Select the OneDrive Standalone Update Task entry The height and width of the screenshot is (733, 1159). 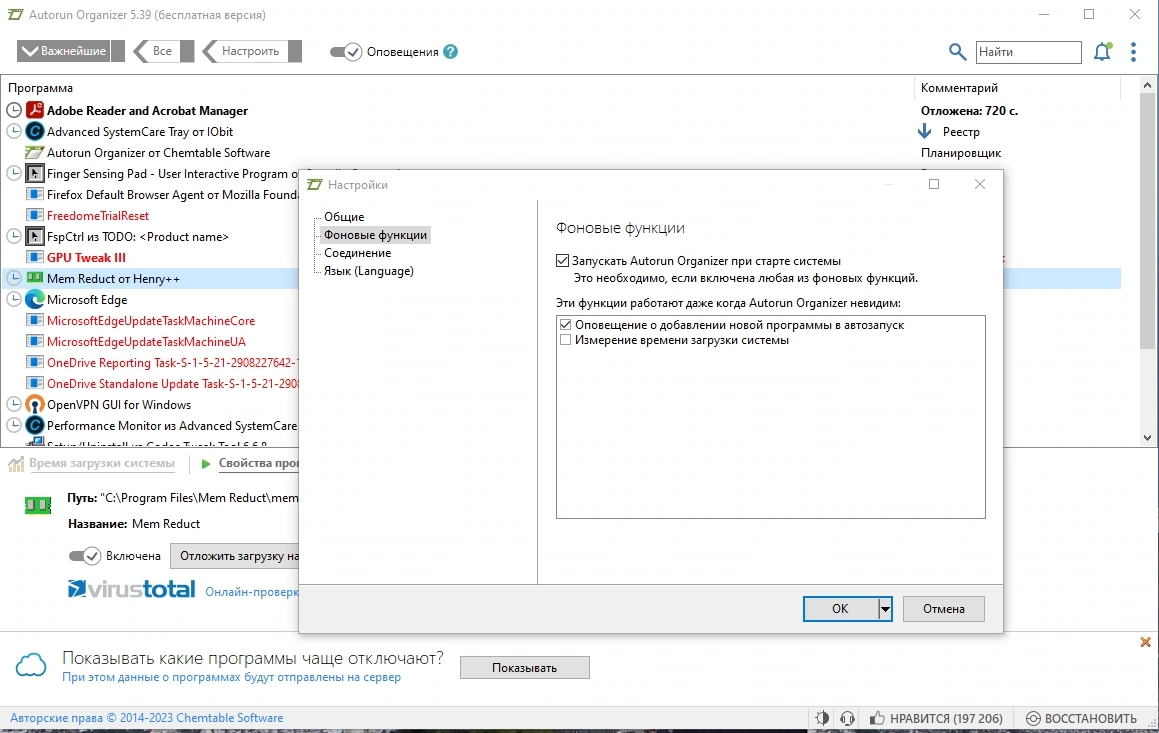coord(171,383)
